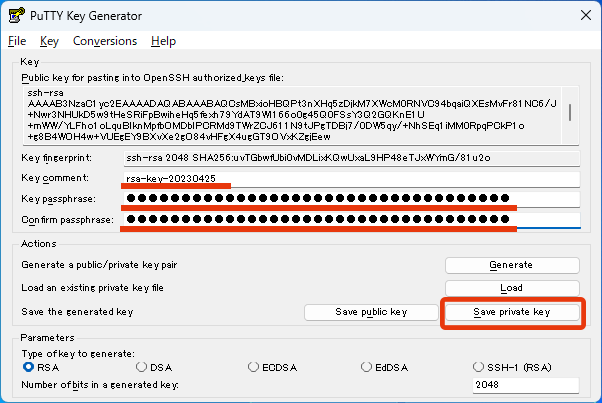Screen dimensions: 602x403
Task: Open the File menu
Action: coord(17,41)
